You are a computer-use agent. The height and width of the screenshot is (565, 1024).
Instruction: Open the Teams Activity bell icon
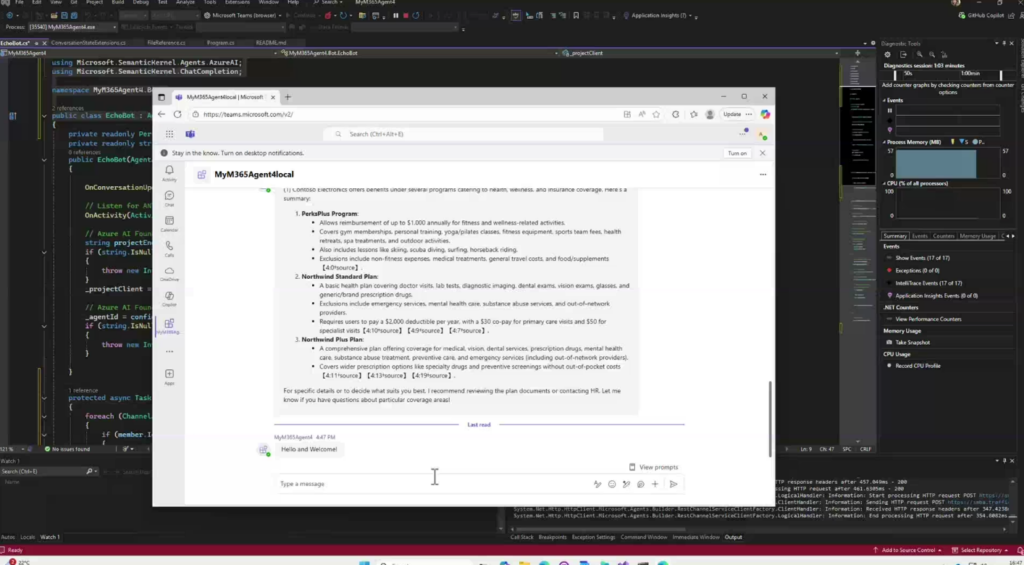coord(169,172)
